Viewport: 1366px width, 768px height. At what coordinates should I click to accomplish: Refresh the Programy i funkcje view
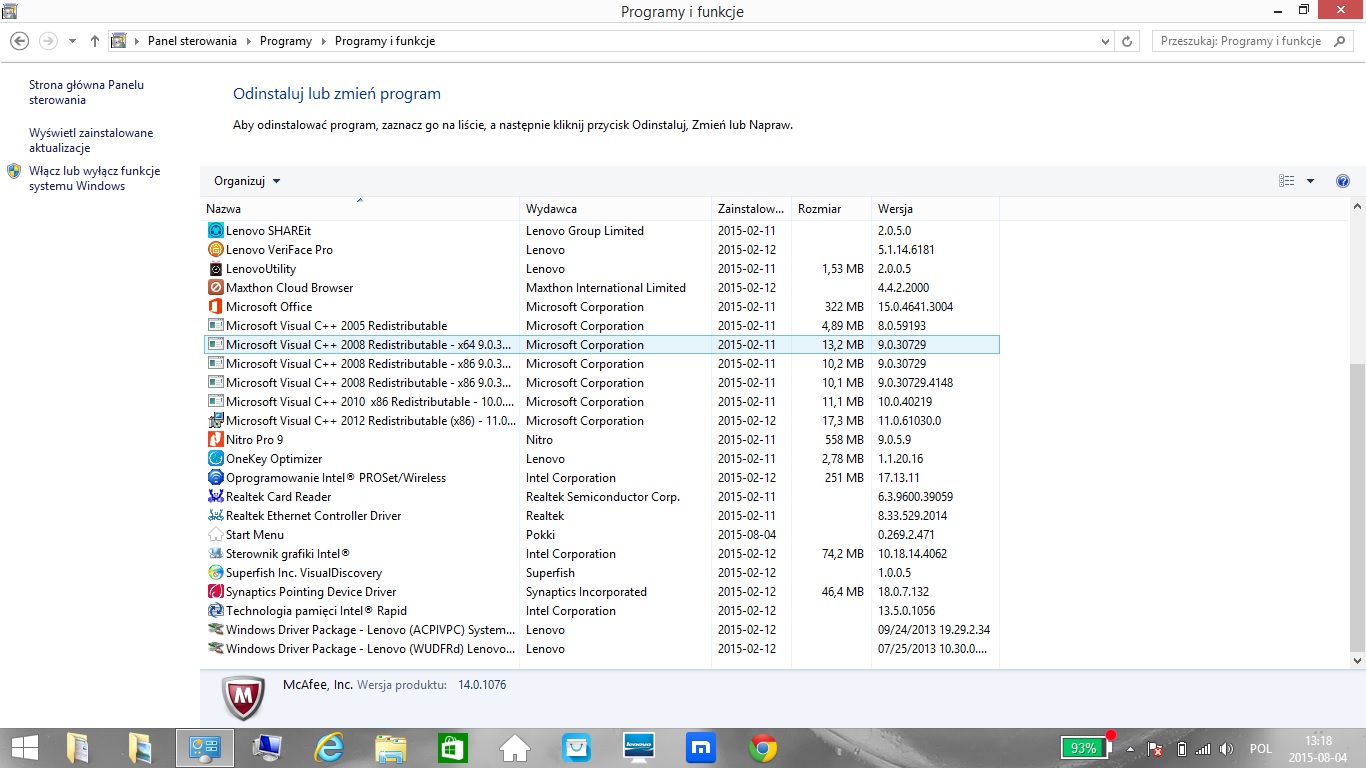1128,41
